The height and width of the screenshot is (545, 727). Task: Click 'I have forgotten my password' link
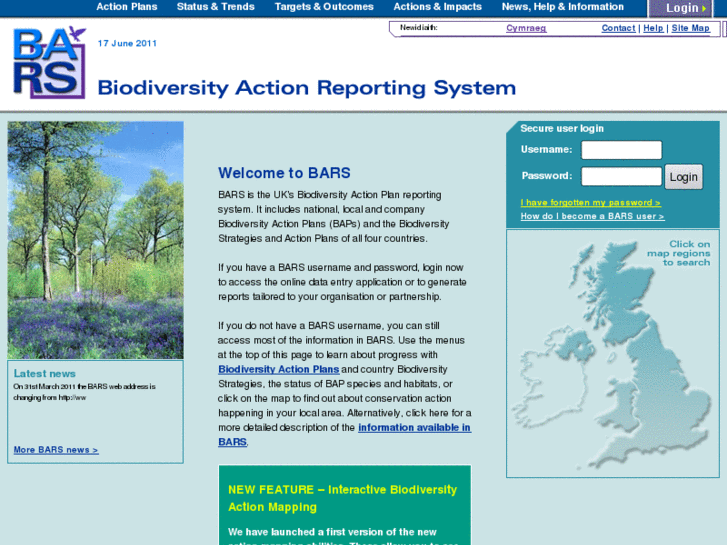click(x=590, y=203)
